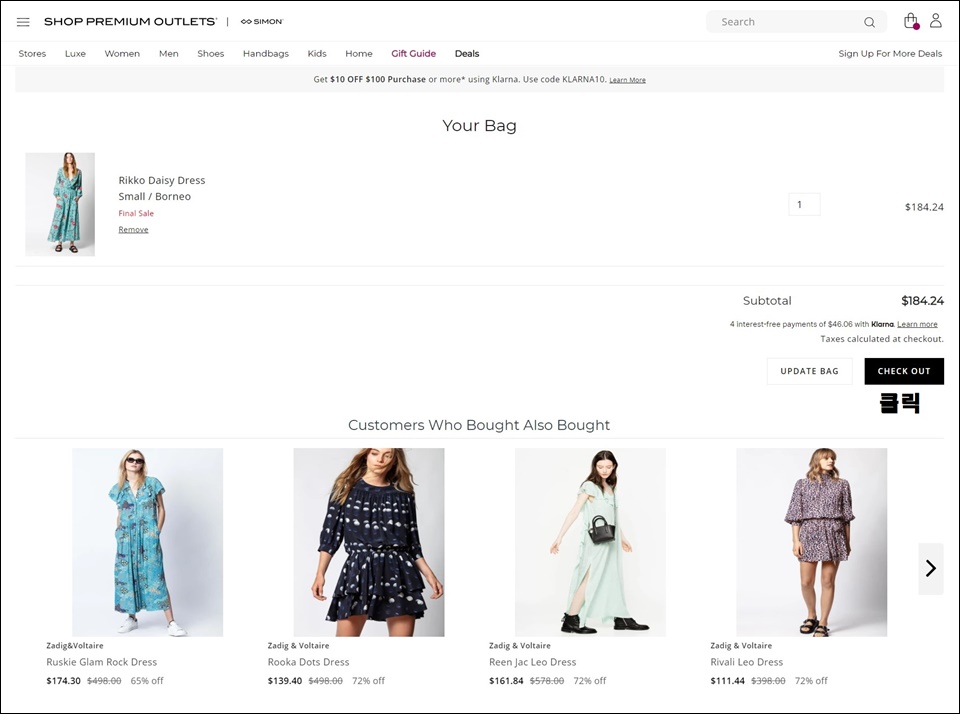
Task: Click the $111.44 price of Rivali dress
Action: [727, 681]
